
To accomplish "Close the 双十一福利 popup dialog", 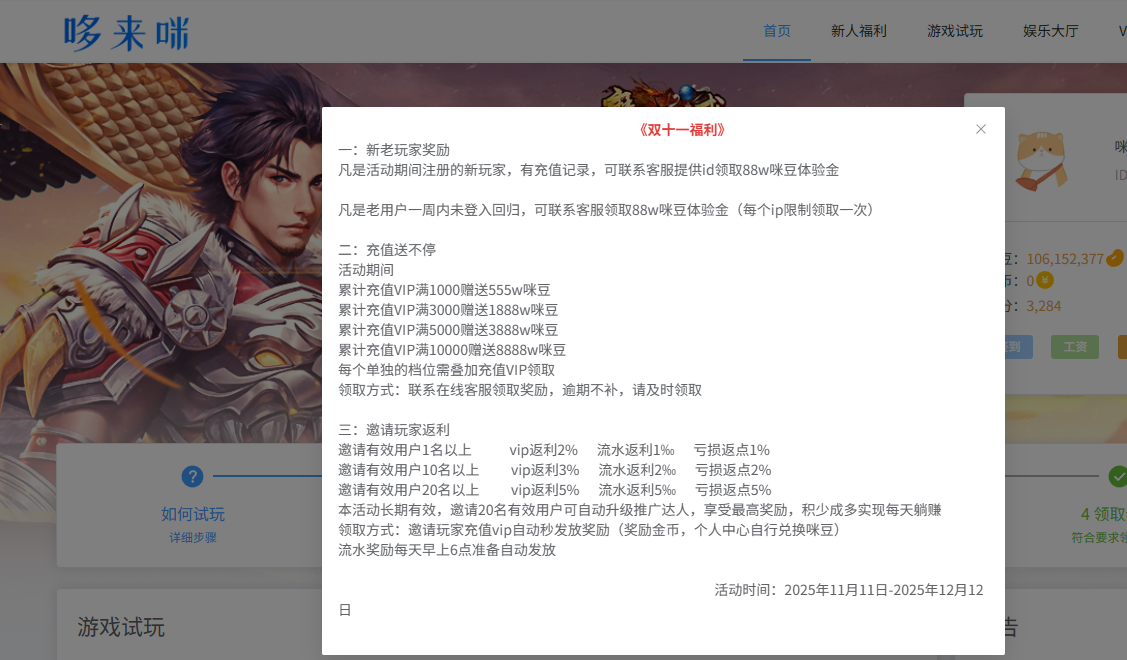I will [x=980, y=129].
